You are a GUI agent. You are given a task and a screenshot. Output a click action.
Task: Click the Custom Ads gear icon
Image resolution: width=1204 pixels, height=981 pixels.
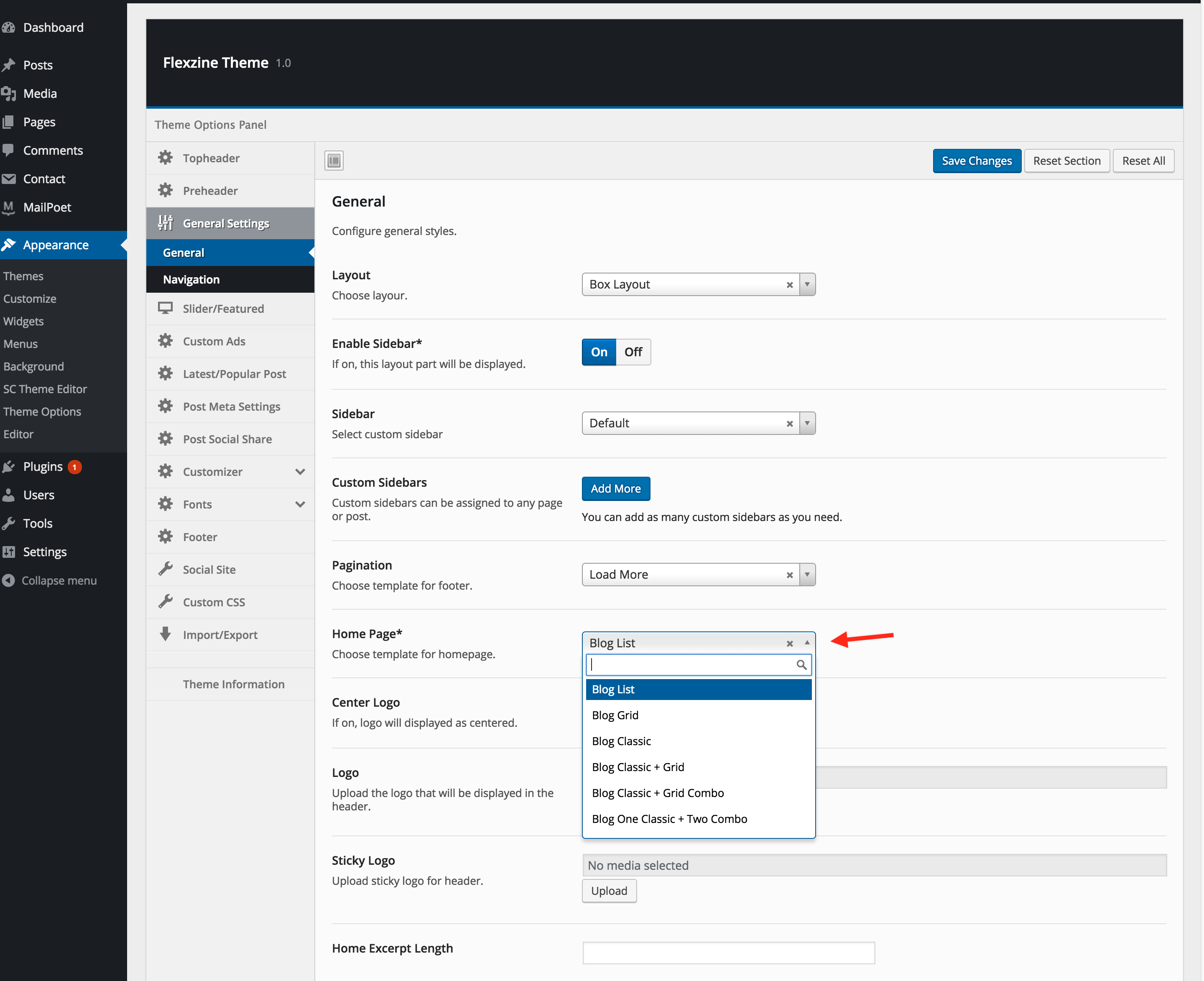pos(165,341)
